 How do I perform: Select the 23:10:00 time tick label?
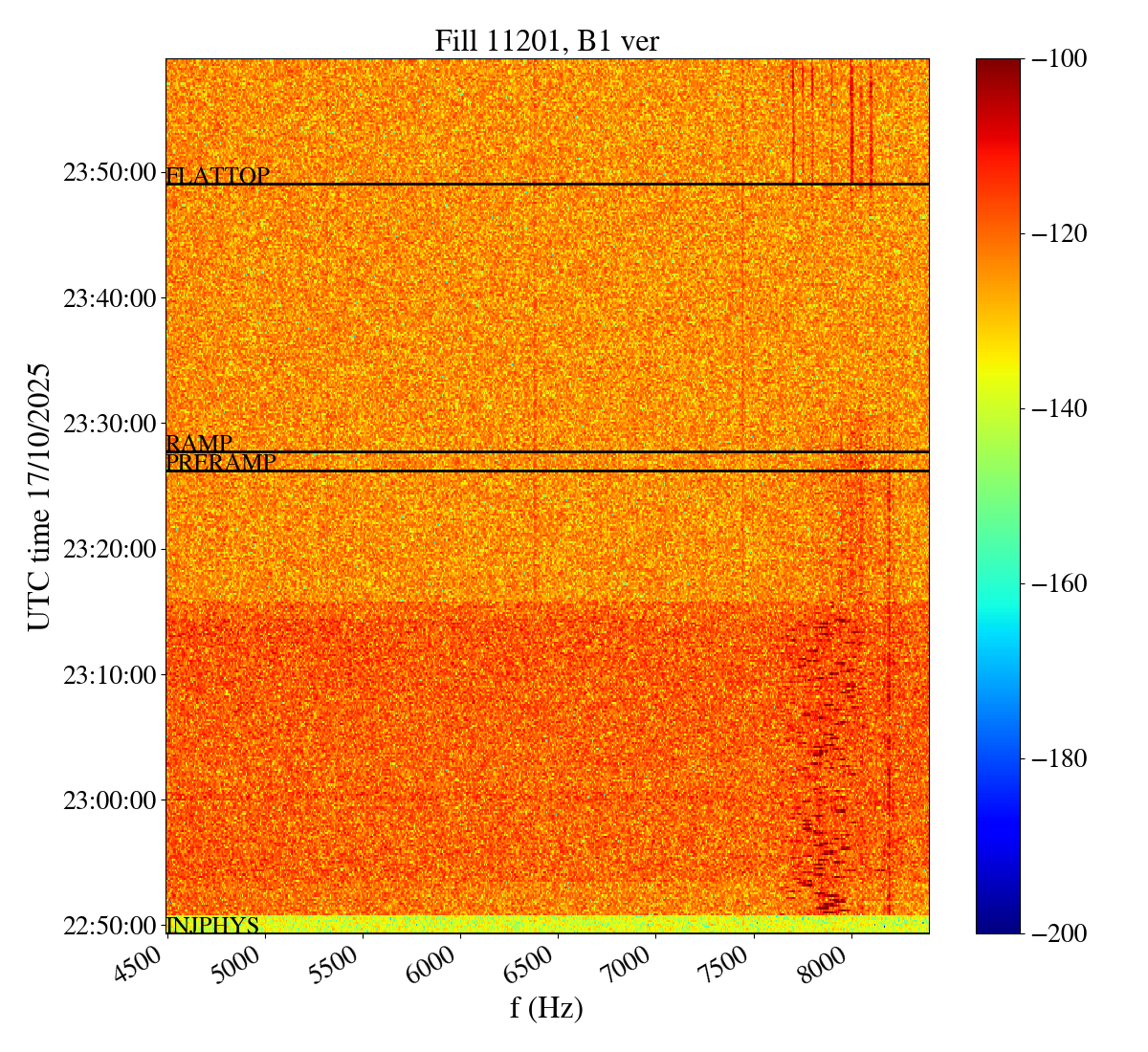coord(109,675)
